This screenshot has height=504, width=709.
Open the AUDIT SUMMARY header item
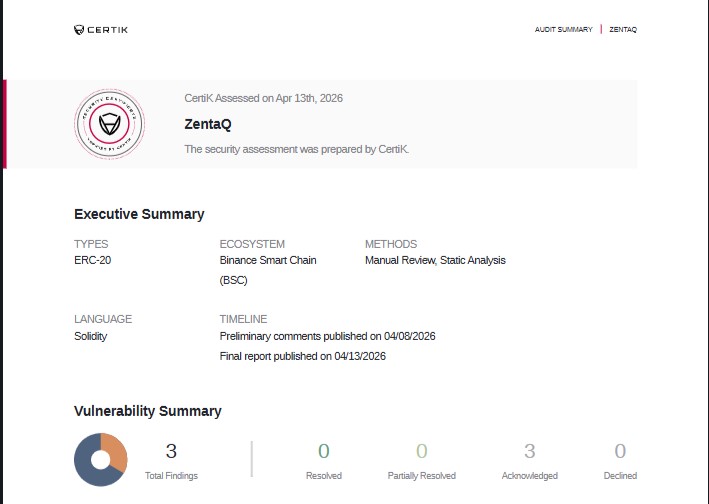pyautogui.click(x=563, y=29)
